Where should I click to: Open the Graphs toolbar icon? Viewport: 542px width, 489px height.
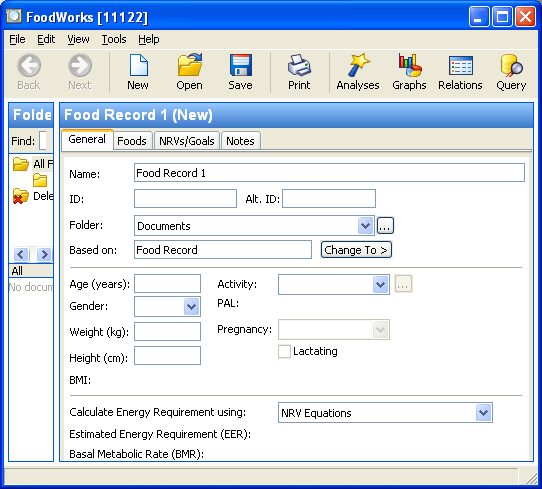[410, 65]
